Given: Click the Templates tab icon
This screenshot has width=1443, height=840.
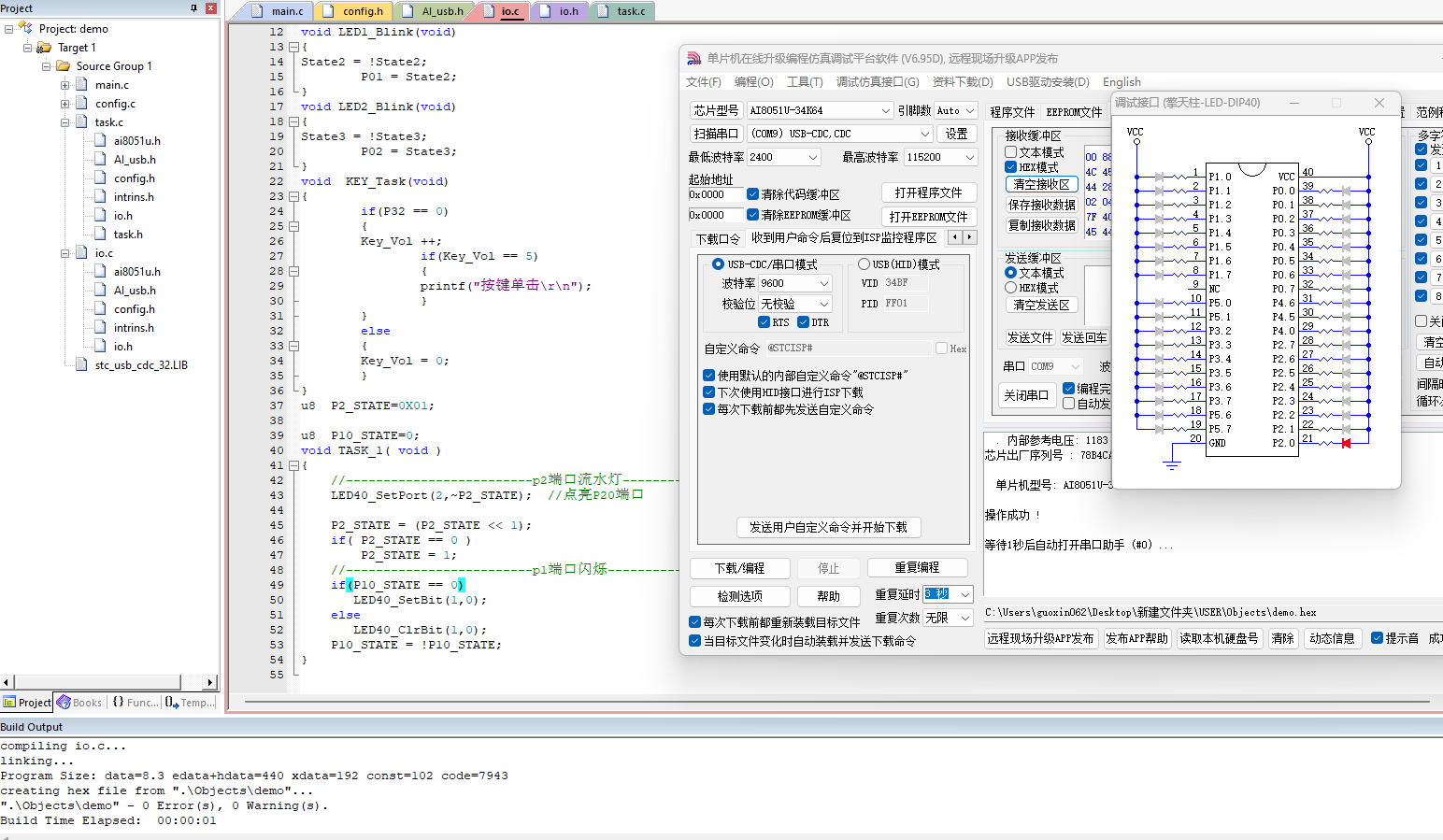Looking at the screenshot, I should click(172, 702).
